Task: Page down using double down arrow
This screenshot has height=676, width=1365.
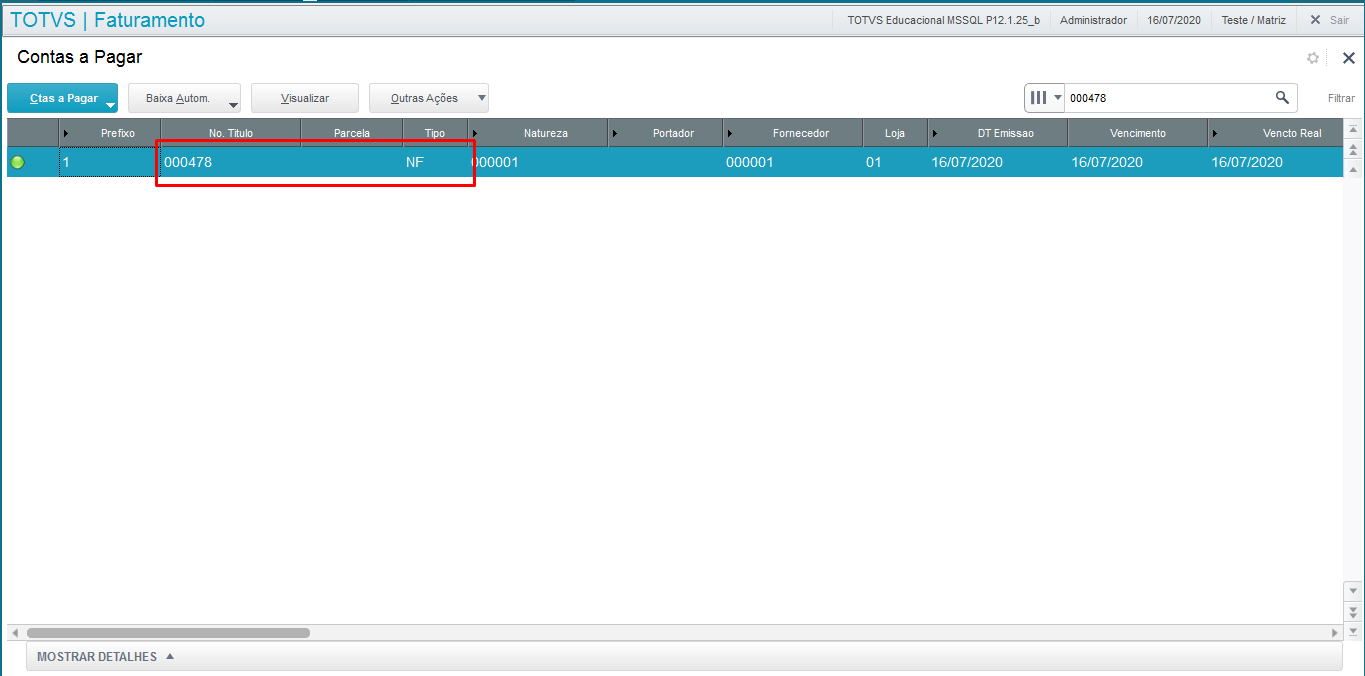Action: click(x=1353, y=611)
